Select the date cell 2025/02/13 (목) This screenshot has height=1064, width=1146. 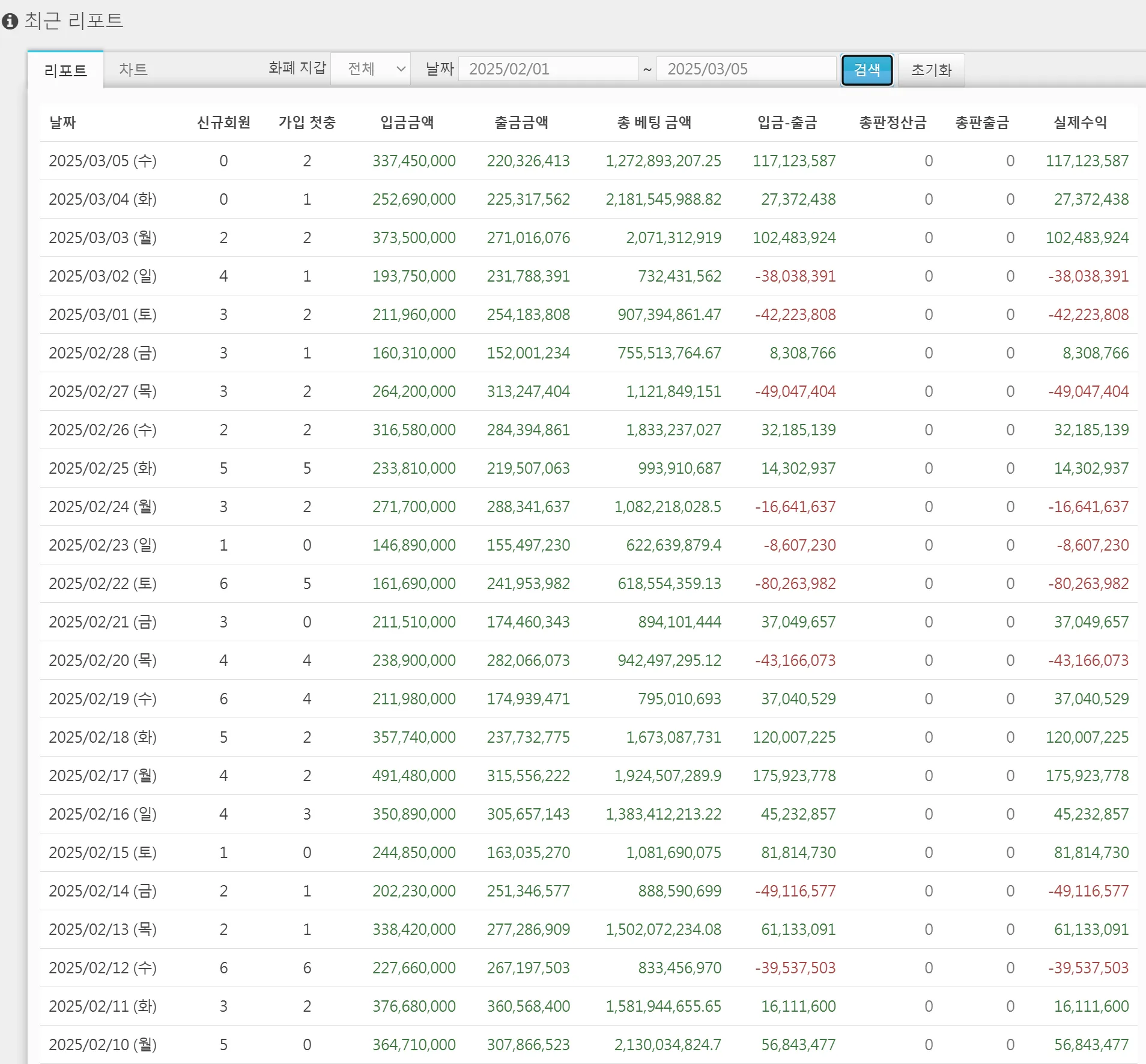tap(103, 929)
